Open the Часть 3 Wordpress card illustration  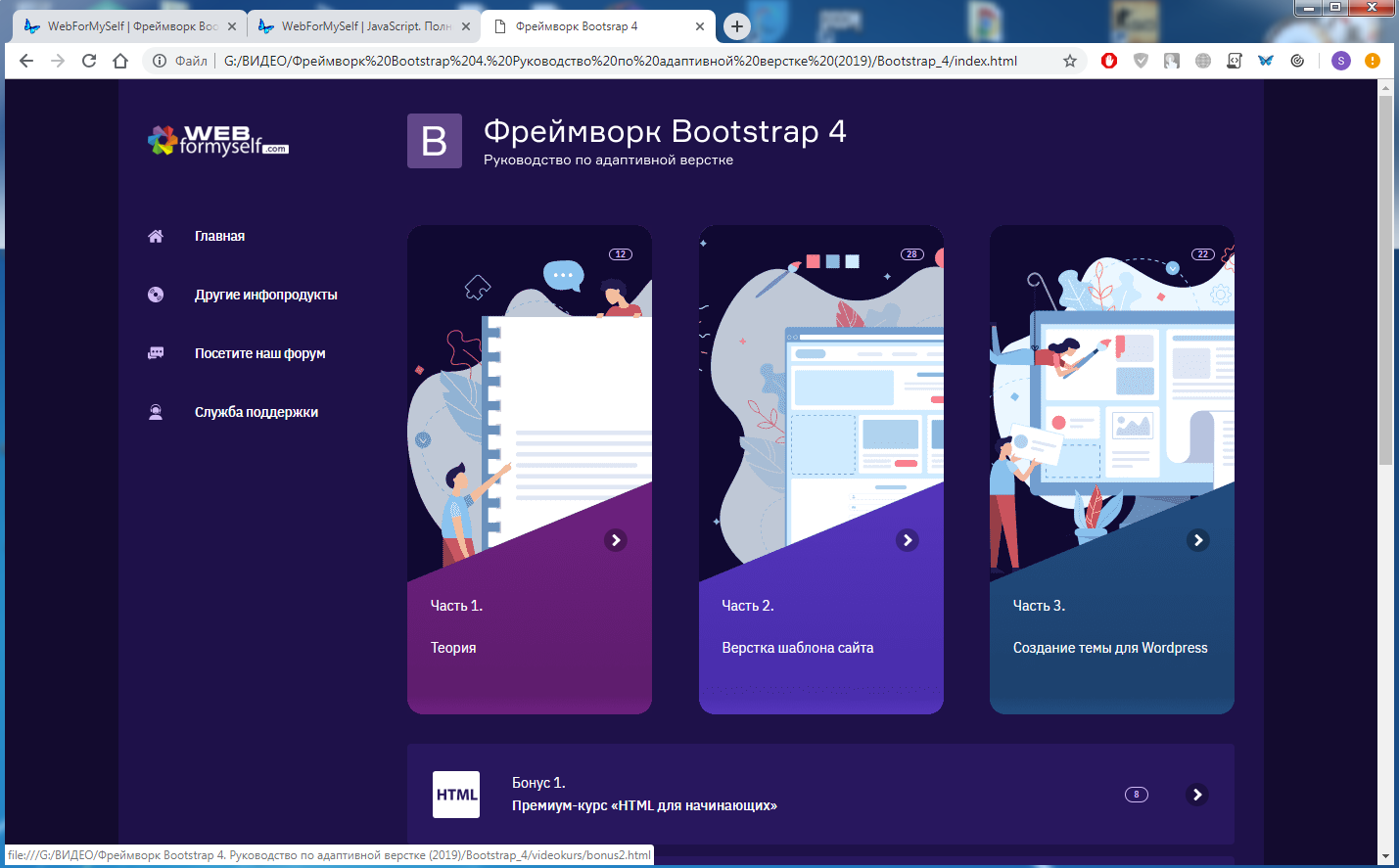[1112, 401]
